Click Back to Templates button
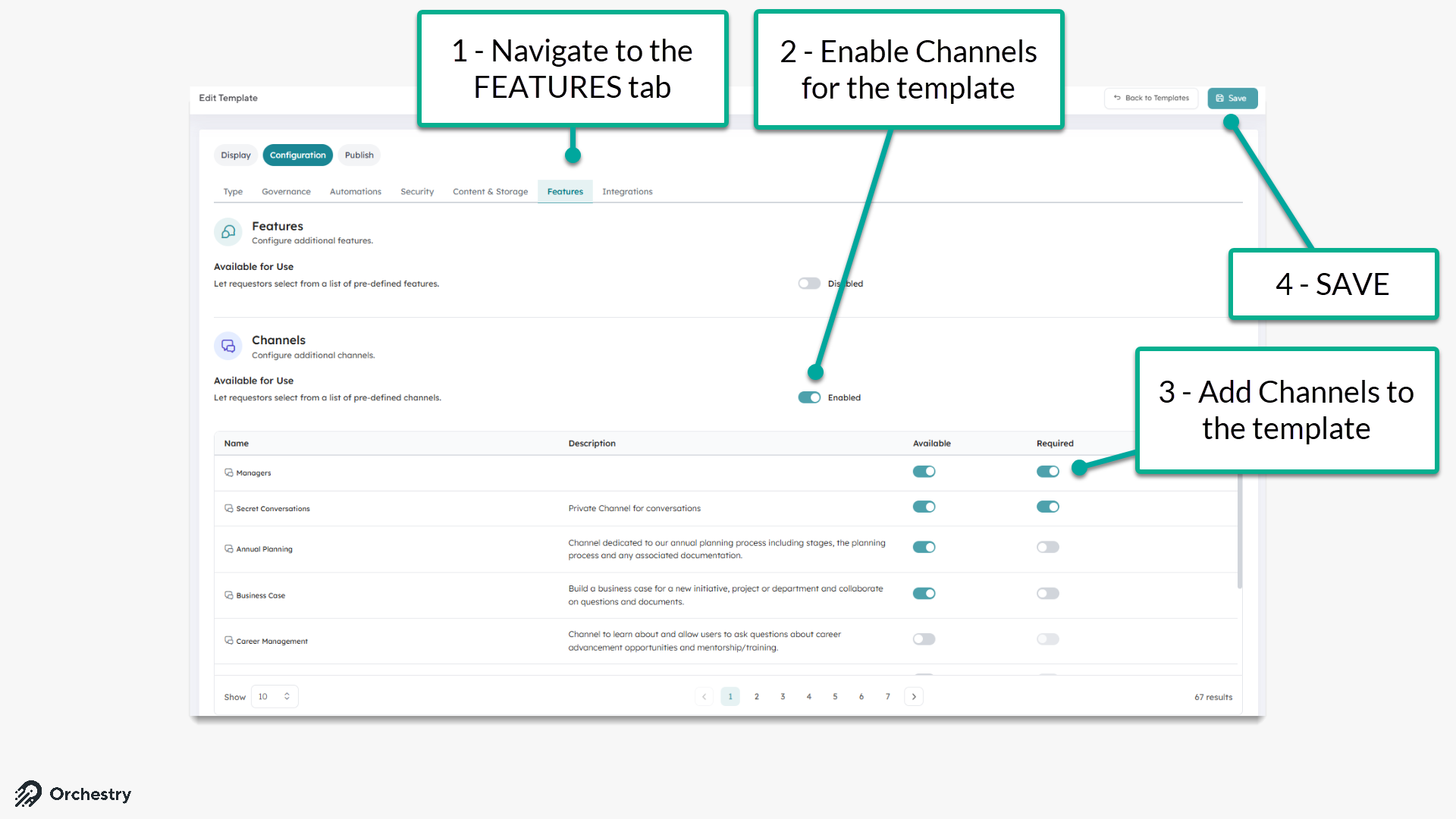This screenshot has width=1456, height=819. pos(1151,98)
